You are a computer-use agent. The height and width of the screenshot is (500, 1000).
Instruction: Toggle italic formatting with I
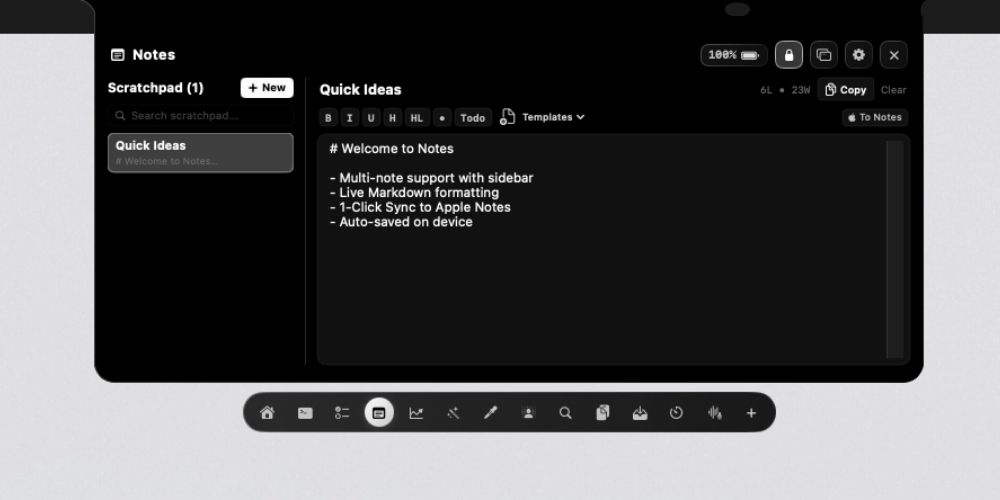[349, 118]
